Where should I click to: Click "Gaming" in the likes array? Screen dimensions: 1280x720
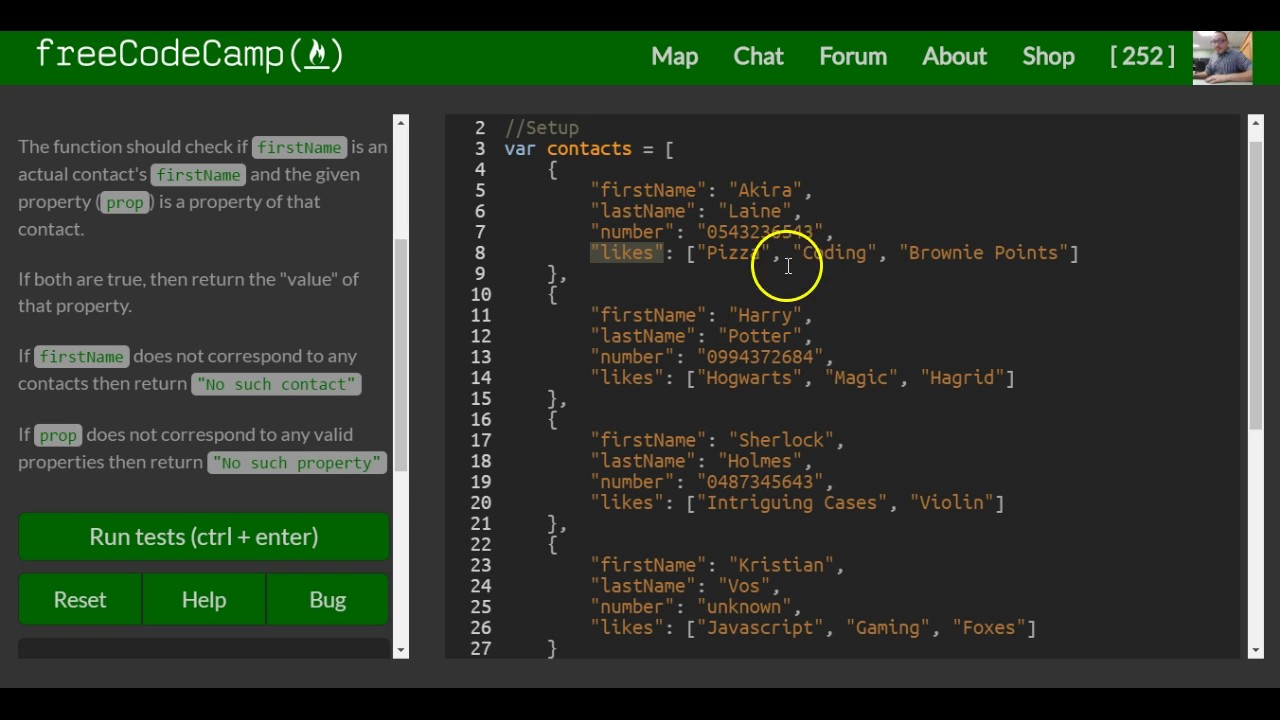point(887,628)
